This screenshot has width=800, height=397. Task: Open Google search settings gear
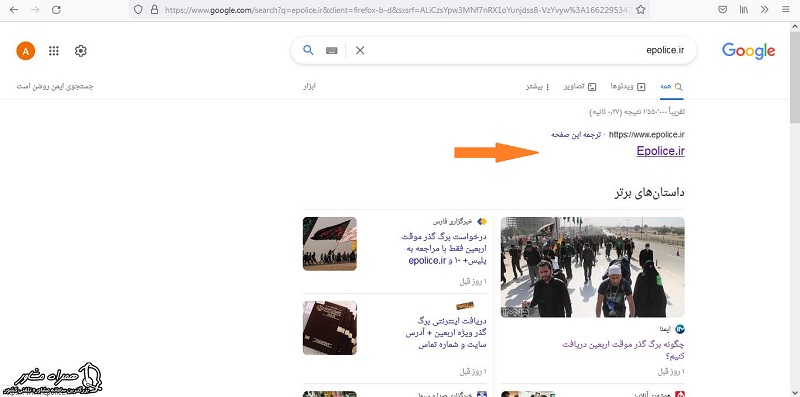81,51
